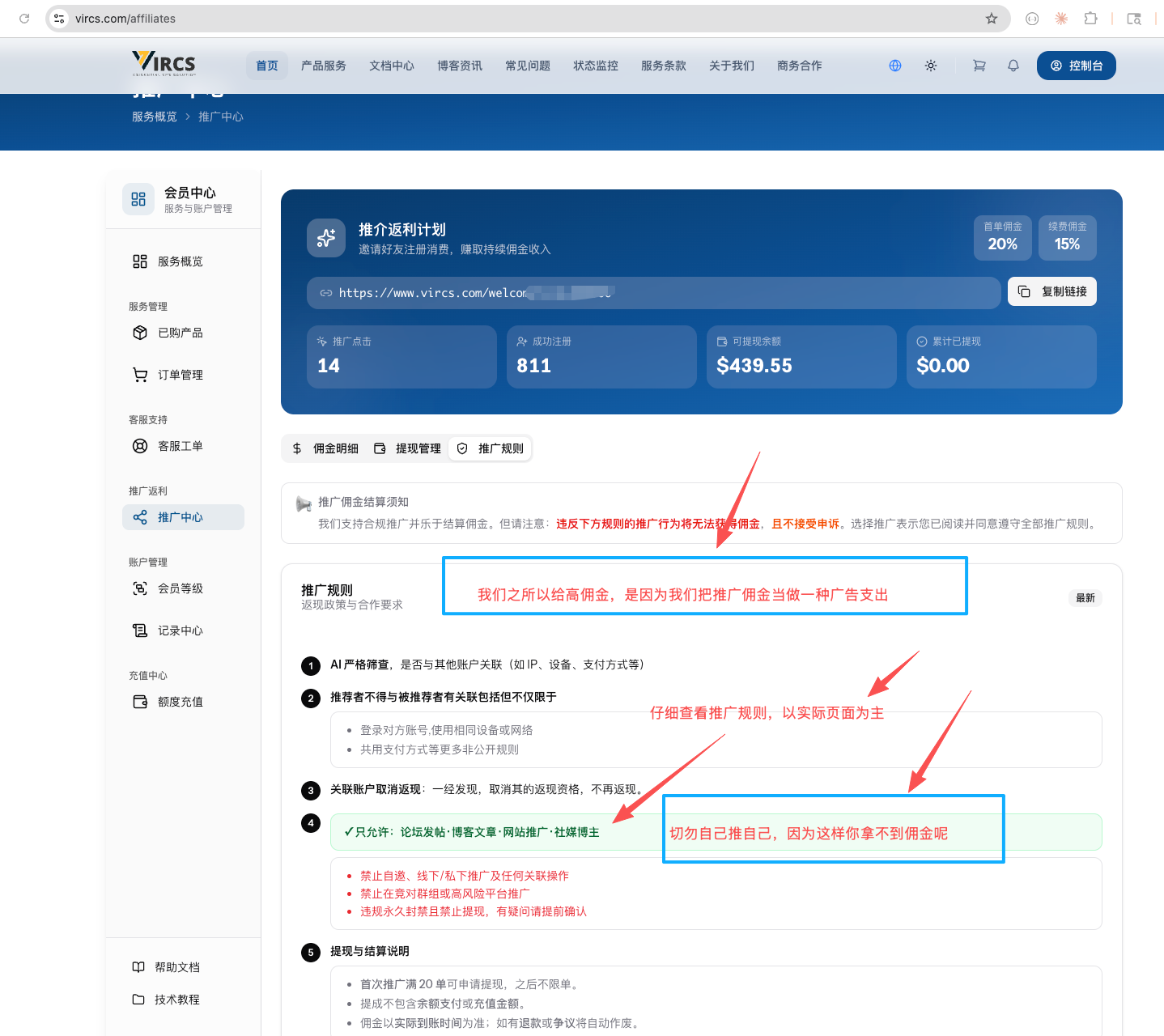The image size is (1164, 1036).
Task: Click 复制链接 button
Action: click(x=1052, y=291)
